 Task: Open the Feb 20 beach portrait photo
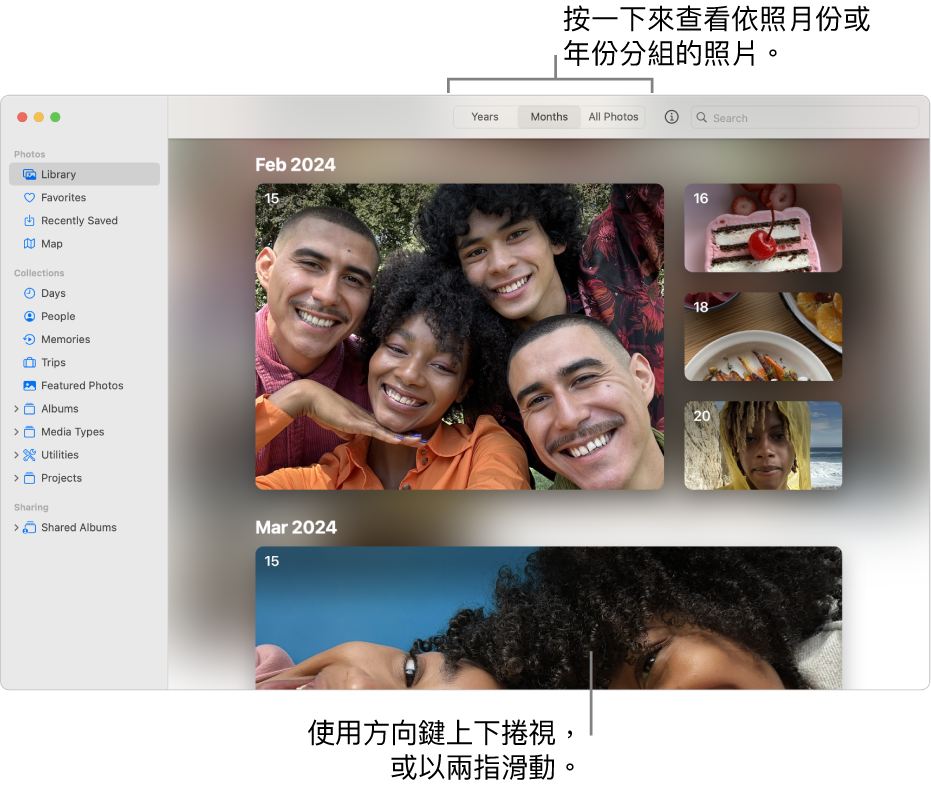pos(763,445)
